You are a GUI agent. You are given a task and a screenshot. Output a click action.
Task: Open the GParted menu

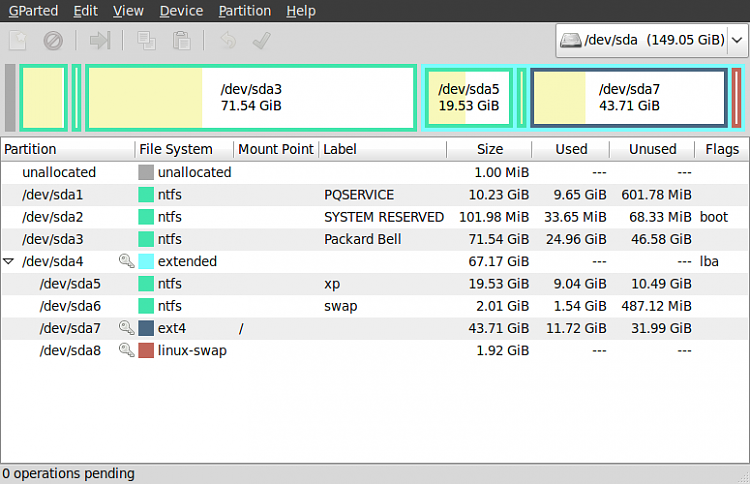tap(33, 11)
